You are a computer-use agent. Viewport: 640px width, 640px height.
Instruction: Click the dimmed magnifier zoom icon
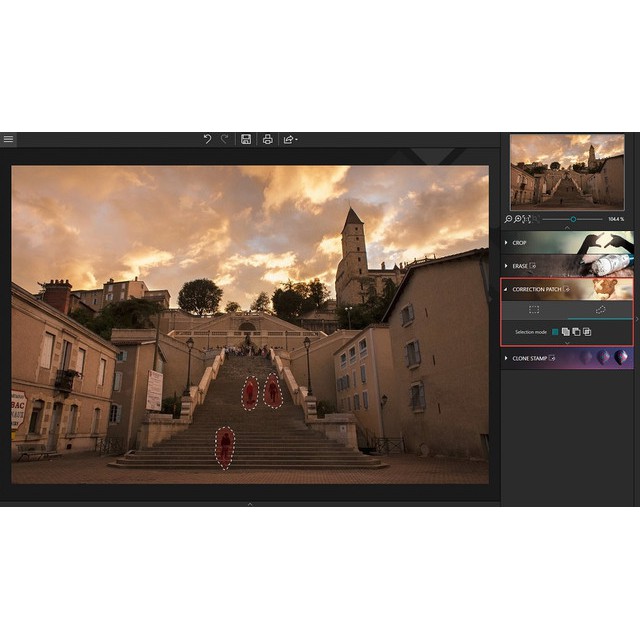click(536, 219)
